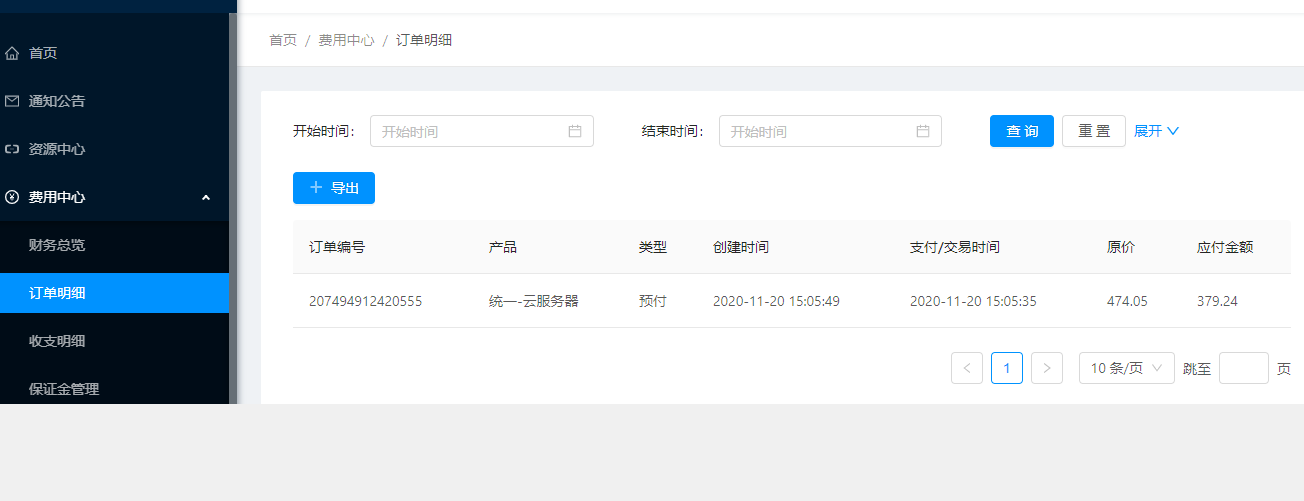Expand more filters with 展开

point(1157,131)
